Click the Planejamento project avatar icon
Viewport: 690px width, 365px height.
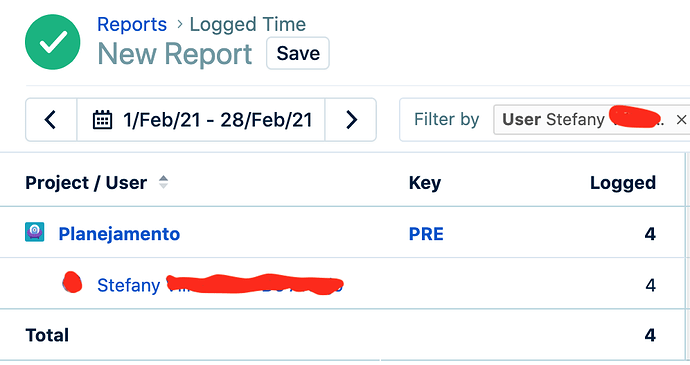(x=35, y=232)
